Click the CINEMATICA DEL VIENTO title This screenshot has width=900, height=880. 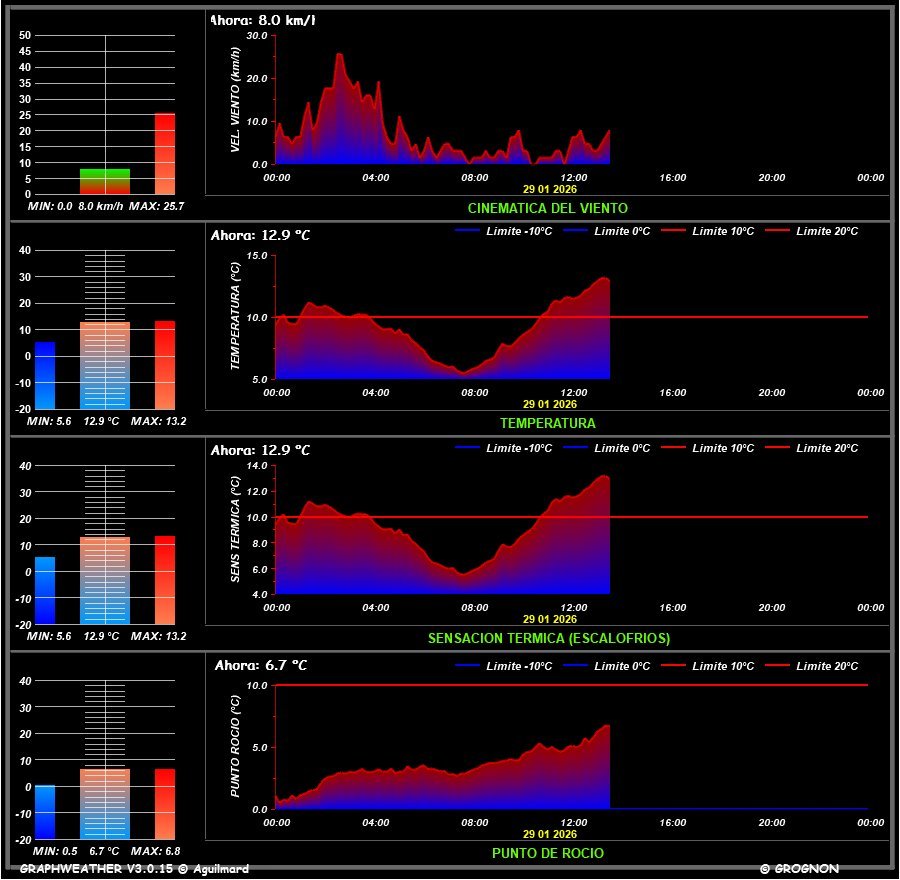(548, 208)
